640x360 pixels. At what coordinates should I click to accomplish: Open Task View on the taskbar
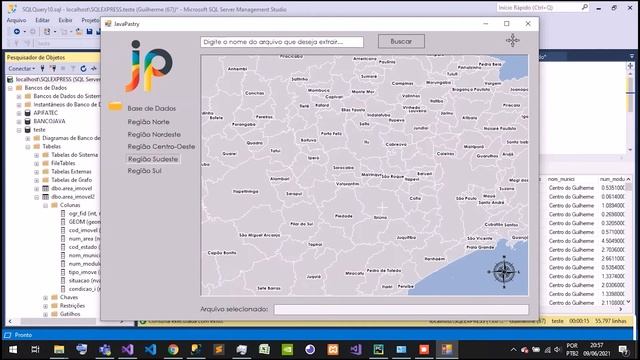coord(36,350)
